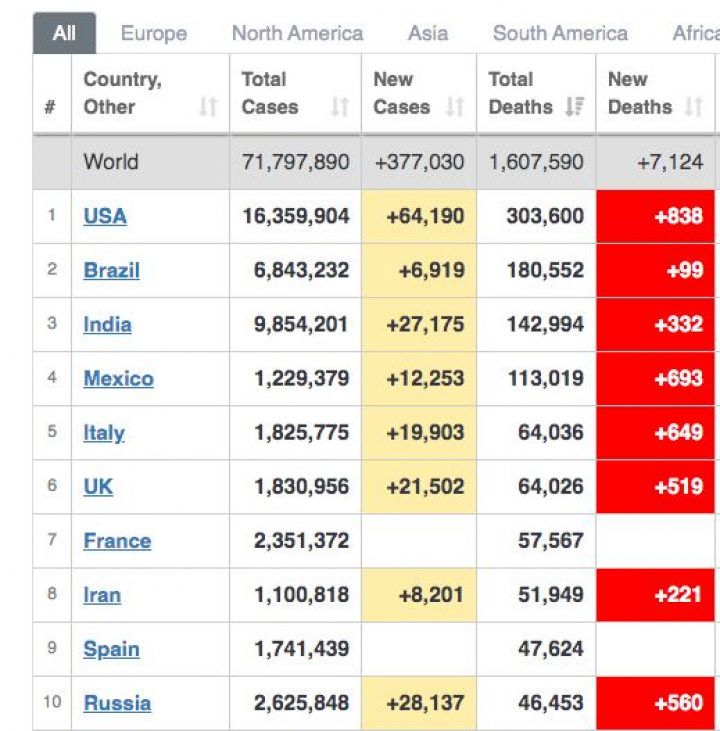Image resolution: width=720 pixels, height=731 pixels.
Task: Open the North America tab
Action: [297, 33]
